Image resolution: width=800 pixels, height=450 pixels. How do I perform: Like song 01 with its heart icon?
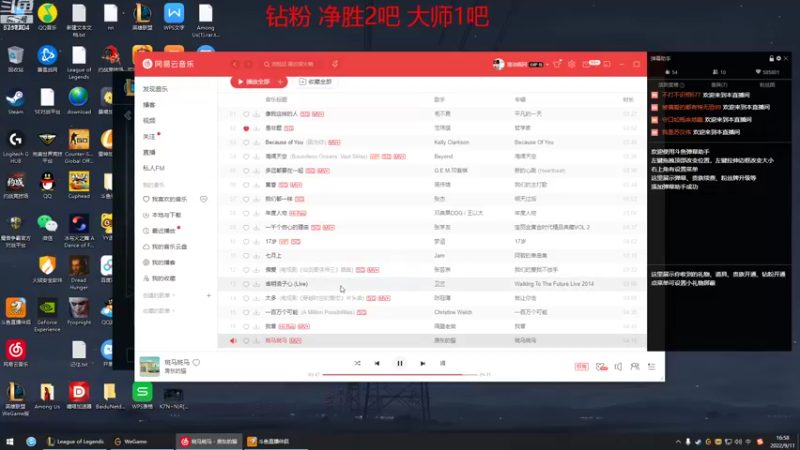tap(246, 114)
